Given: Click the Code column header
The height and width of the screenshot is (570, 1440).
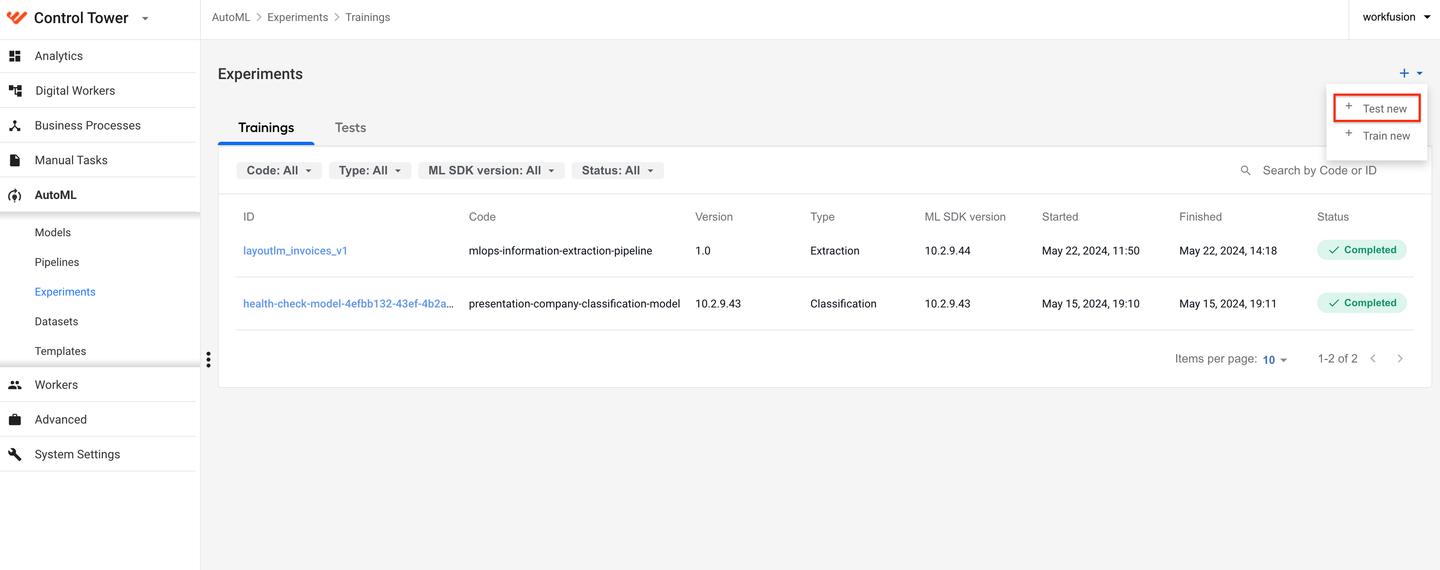Looking at the screenshot, I should [482, 217].
